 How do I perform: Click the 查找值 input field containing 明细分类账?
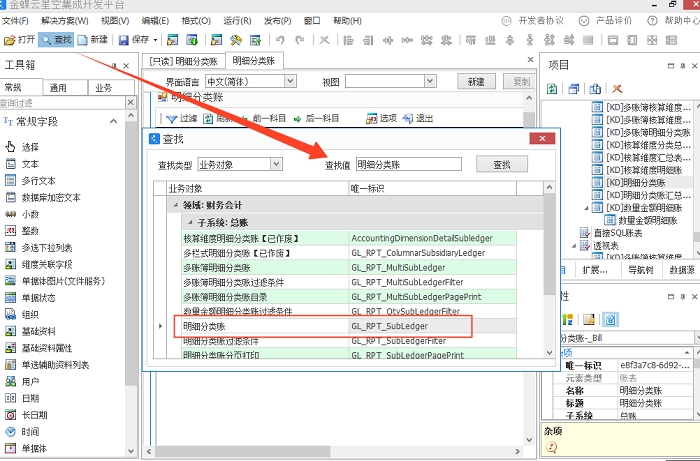point(410,164)
